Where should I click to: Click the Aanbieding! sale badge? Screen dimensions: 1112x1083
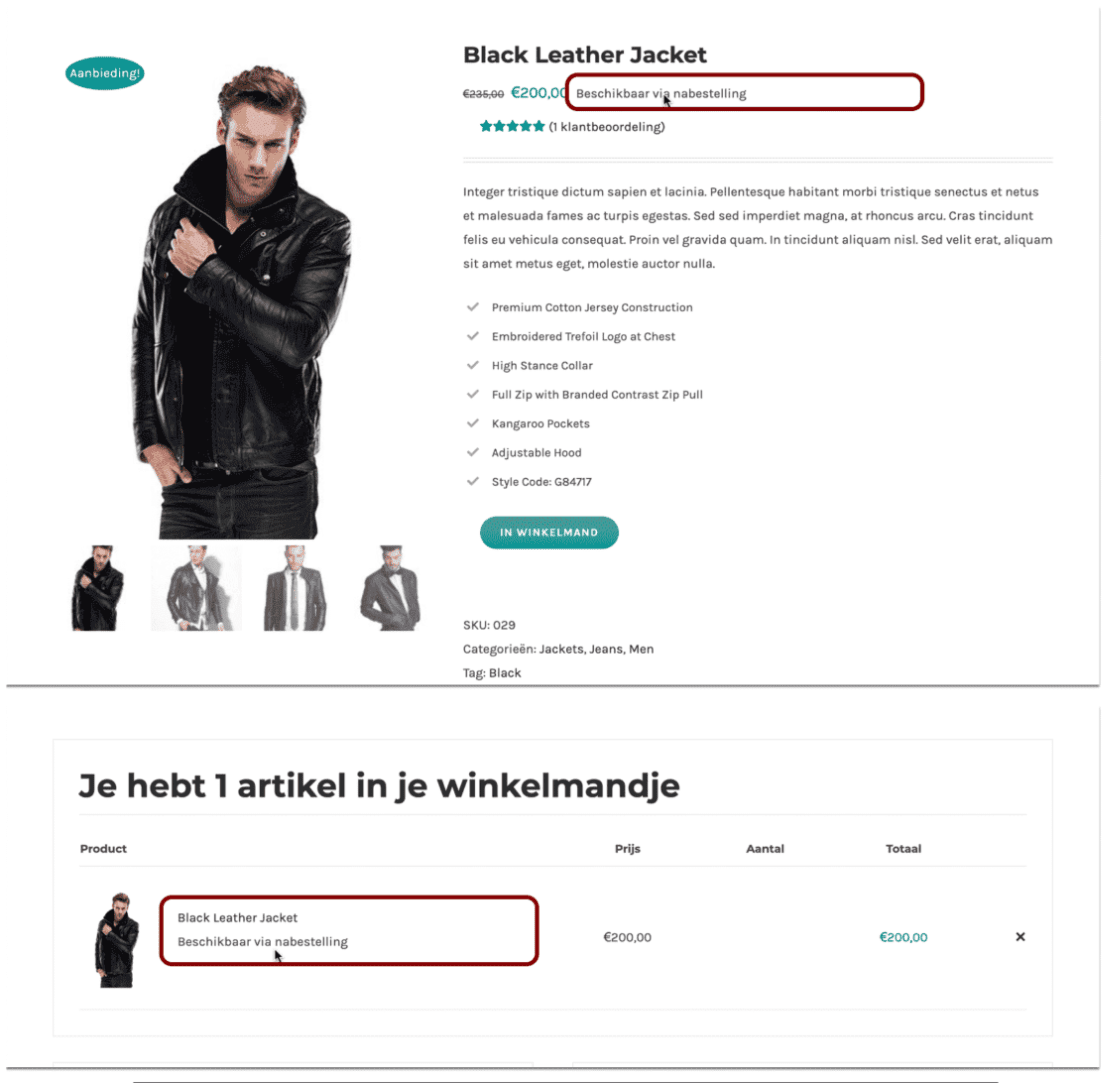[x=105, y=73]
